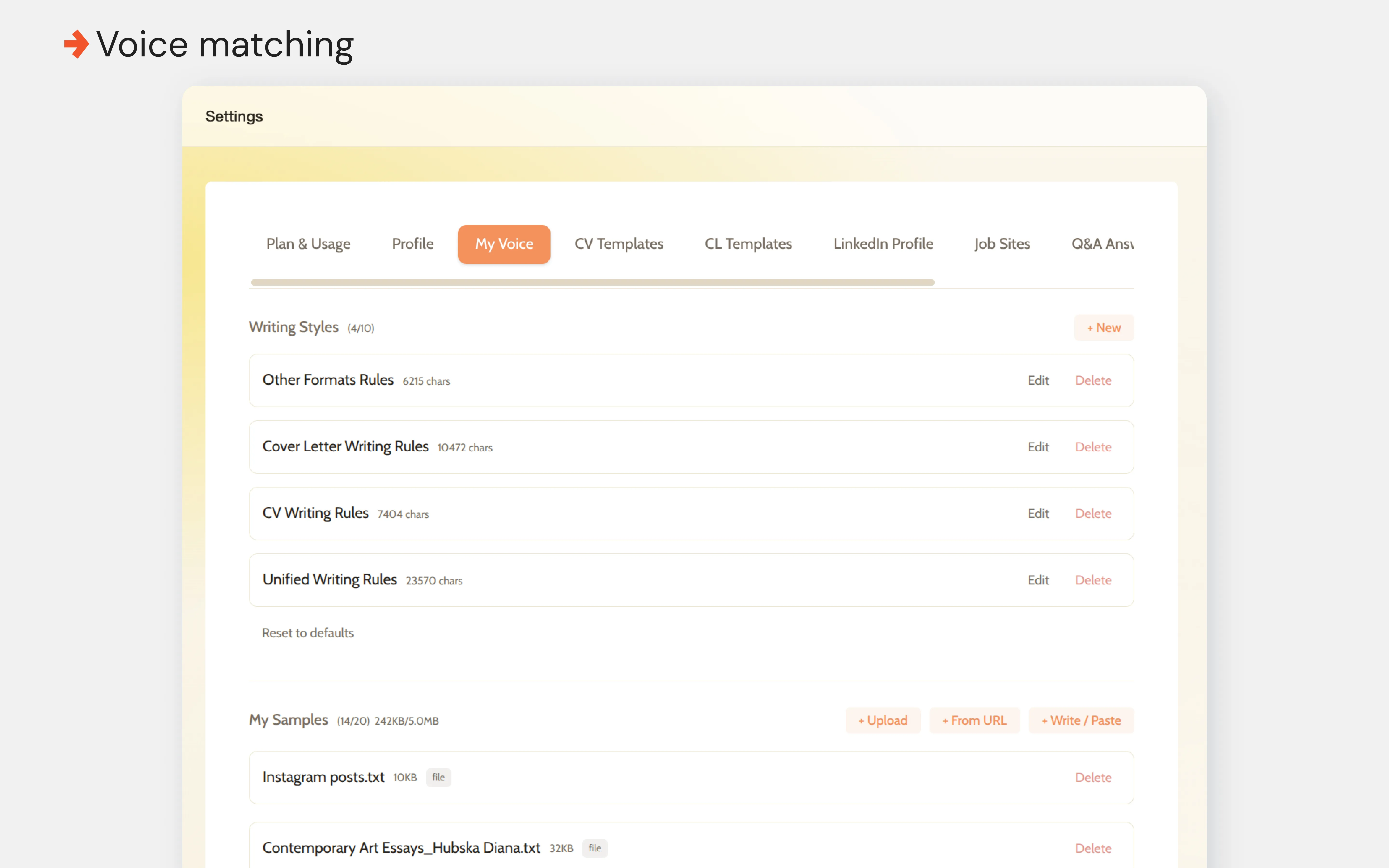Delete the Instagram posts.txt sample
Viewport: 1389px width, 868px height.
(1093, 778)
